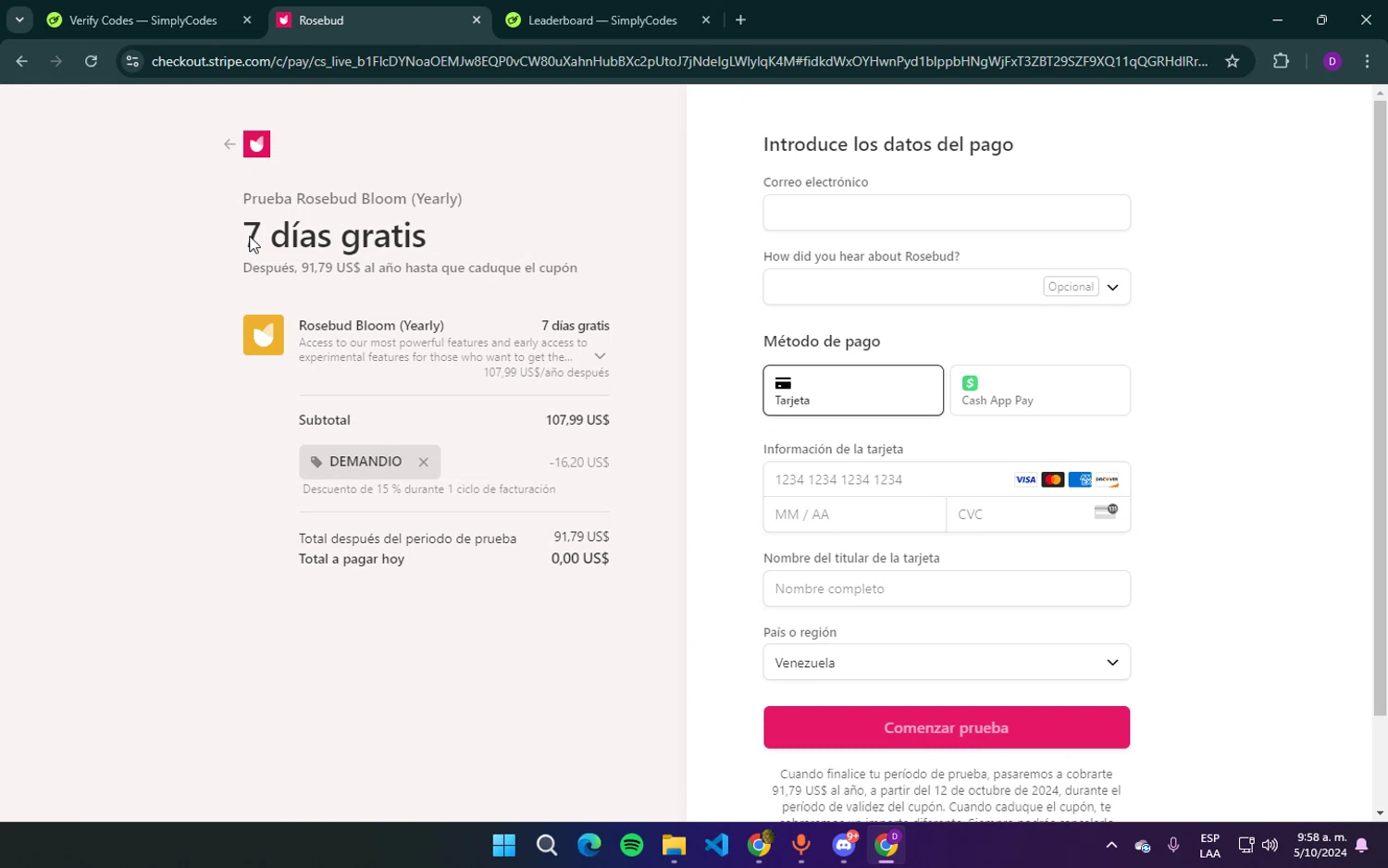Open the Chrome profile D avatar

coord(1332,61)
